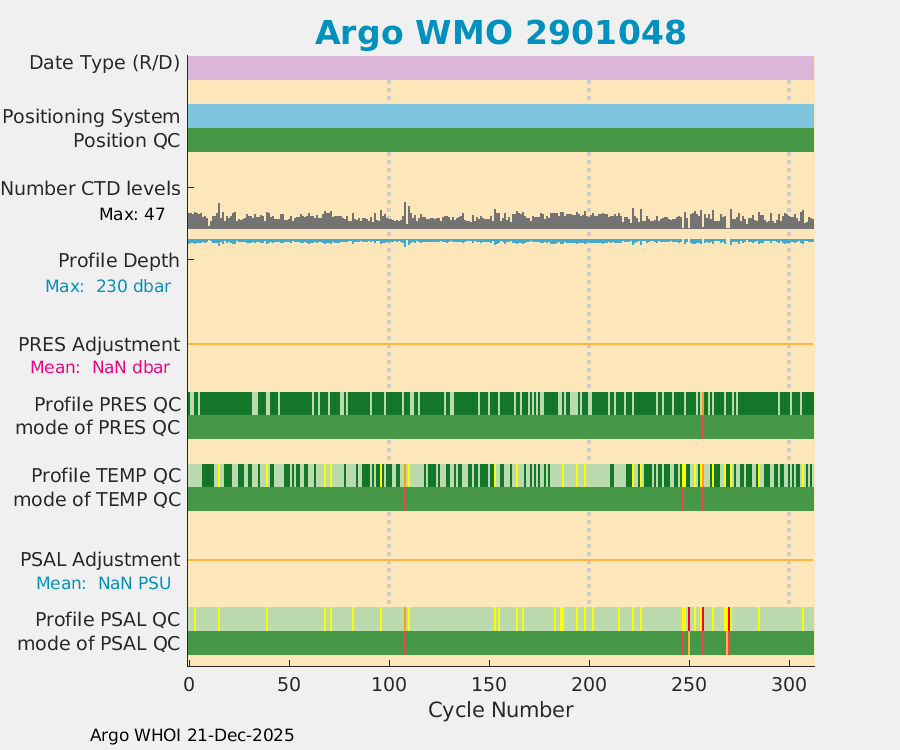This screenshot has width=900, height=750.
Task: Click the Profile Depth label
Action: [x=118, y=260]
